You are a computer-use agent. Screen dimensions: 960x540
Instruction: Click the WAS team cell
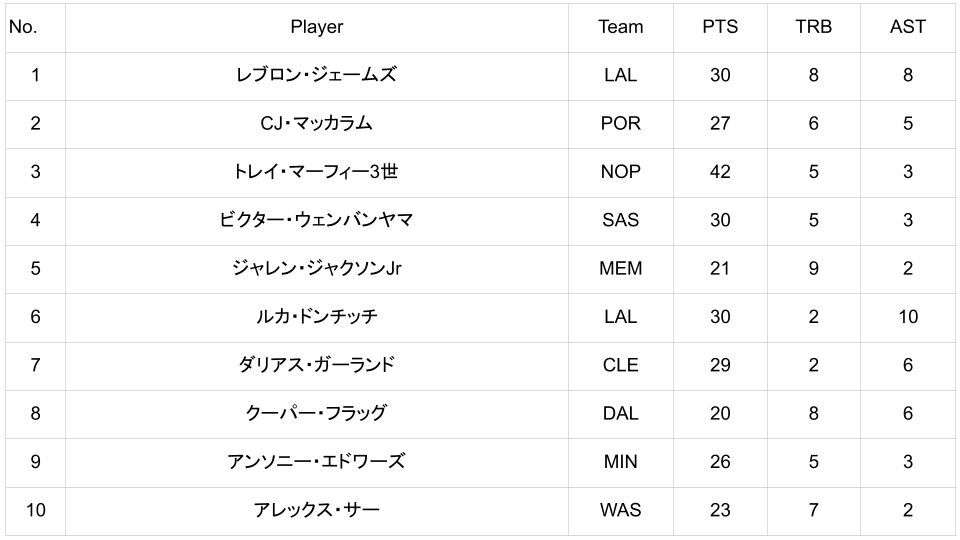620,510
